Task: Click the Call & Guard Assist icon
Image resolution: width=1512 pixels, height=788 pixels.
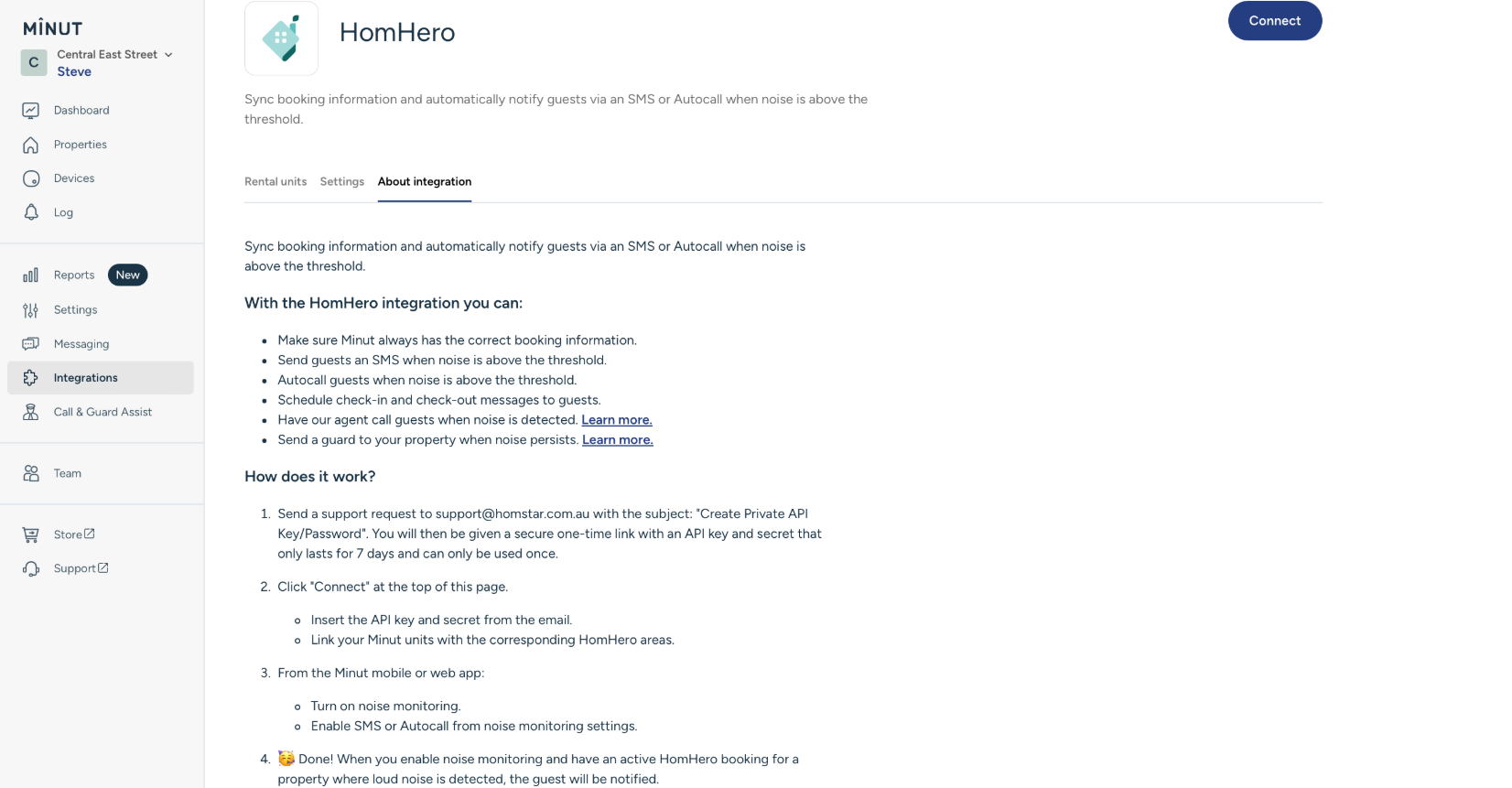Action: click(x=31, y=412)
